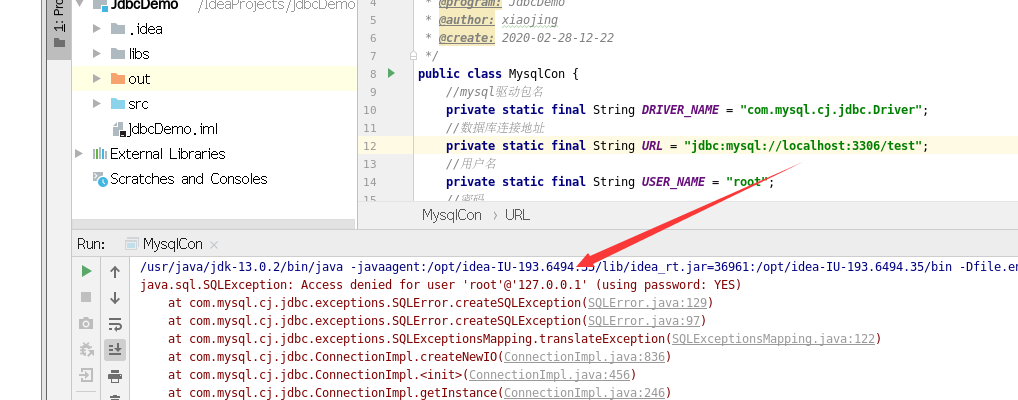Viewport: 1018px width, 400px height.
Task: Toggle scroll to end of console output
Action: [115, 350]
